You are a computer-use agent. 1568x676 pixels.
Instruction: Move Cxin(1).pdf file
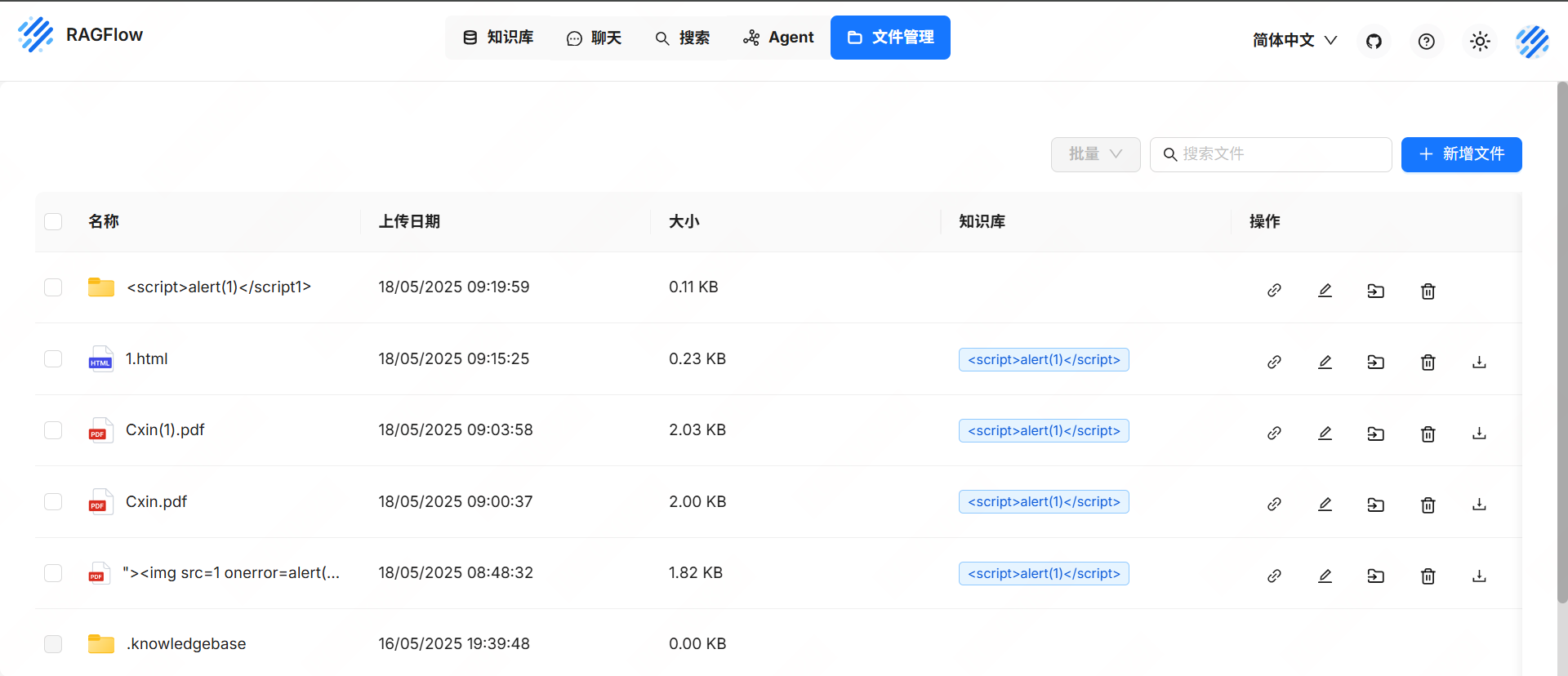[1376, 434]
